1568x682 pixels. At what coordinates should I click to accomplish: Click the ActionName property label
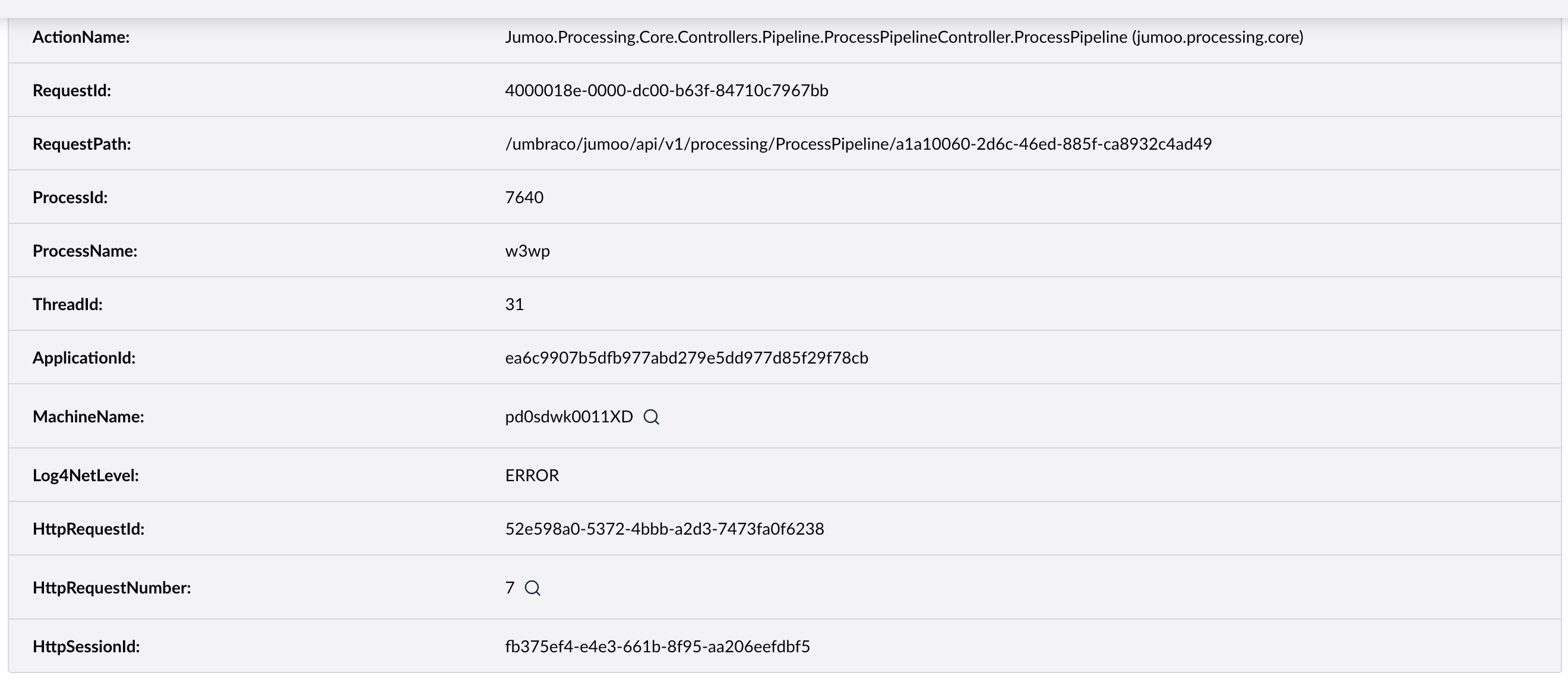[x=81, y=37]
